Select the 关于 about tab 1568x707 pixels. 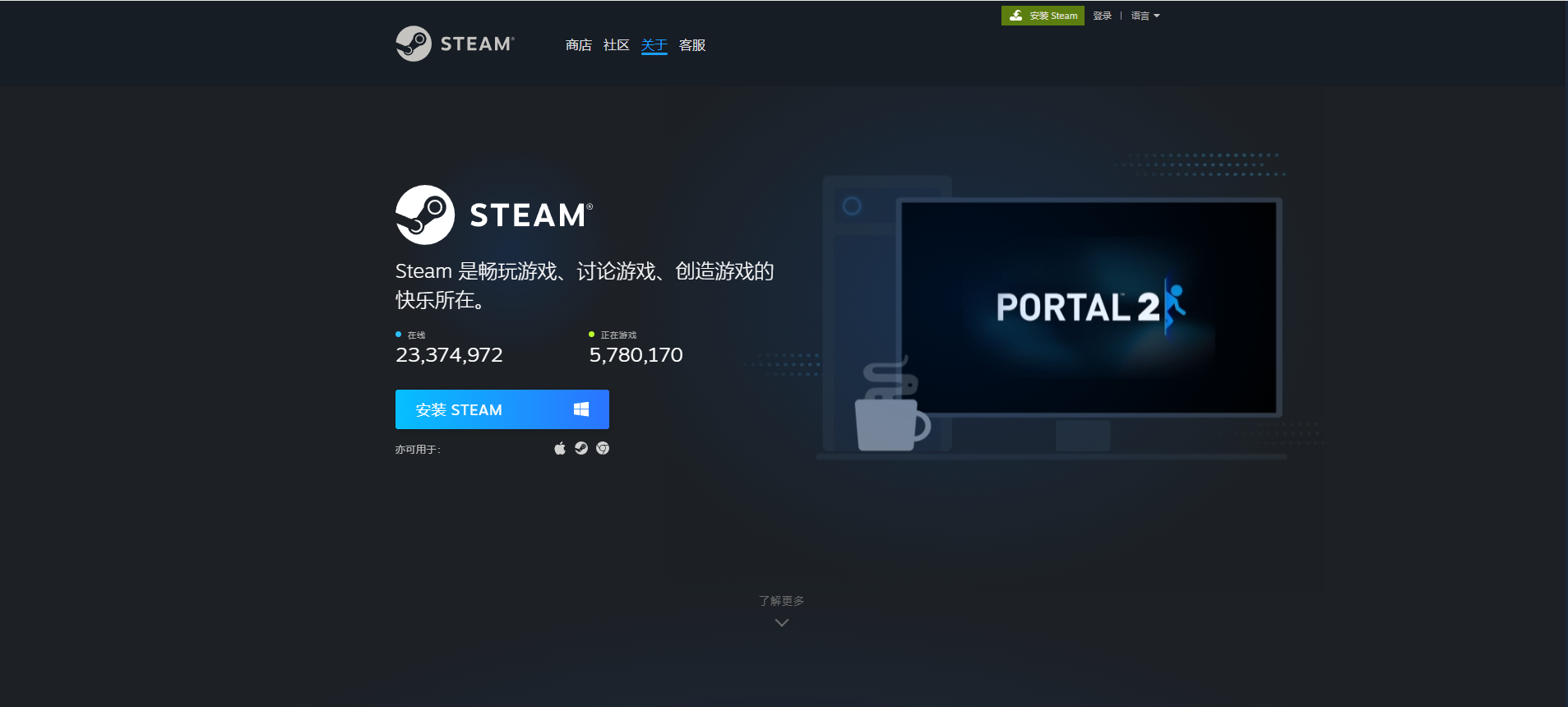654,45
